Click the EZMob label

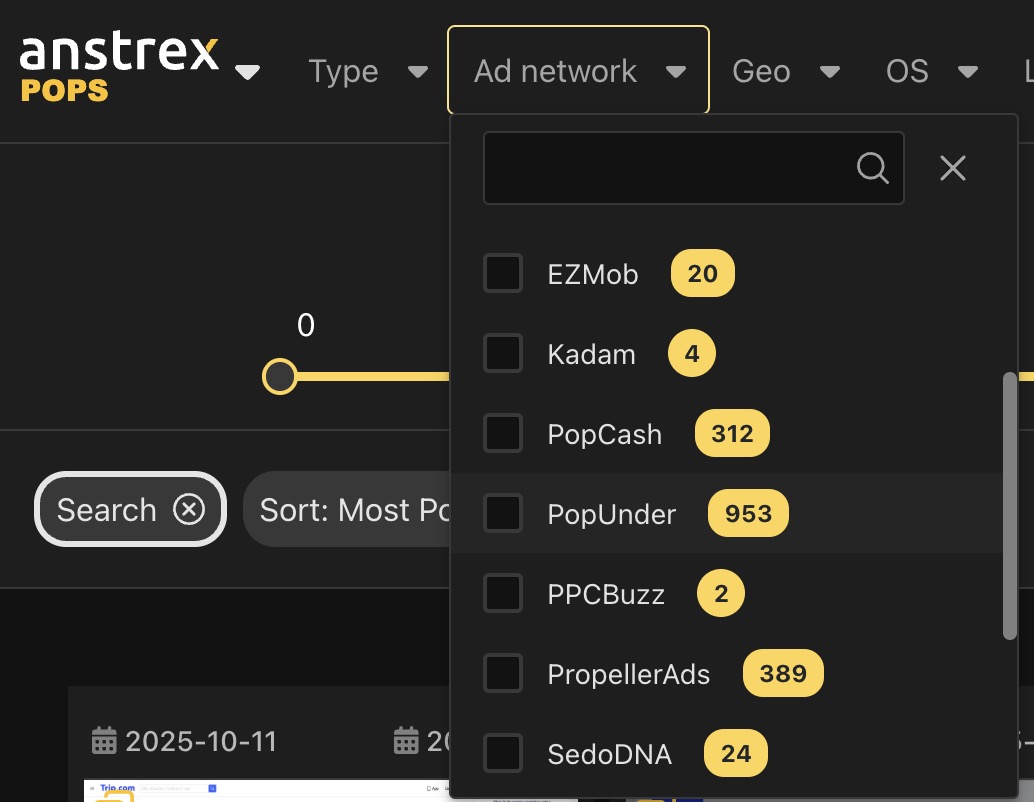click(593, 274)
